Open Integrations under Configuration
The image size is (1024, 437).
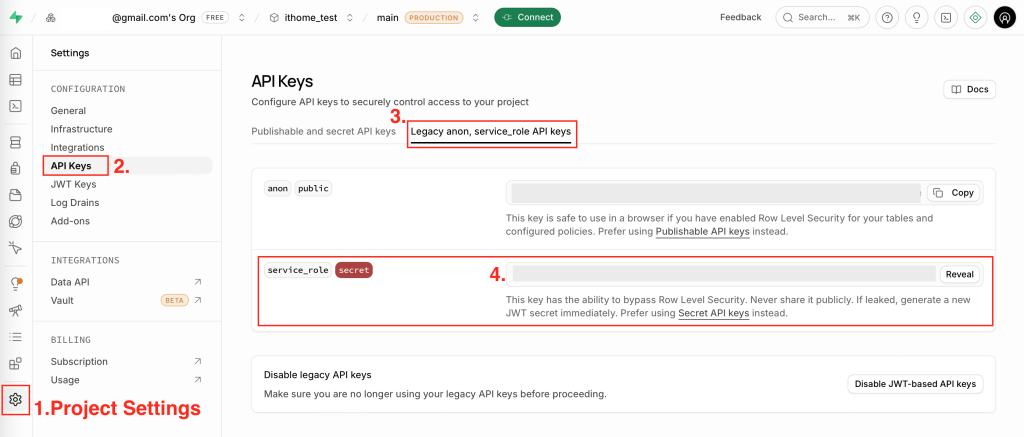pos(77,148)
